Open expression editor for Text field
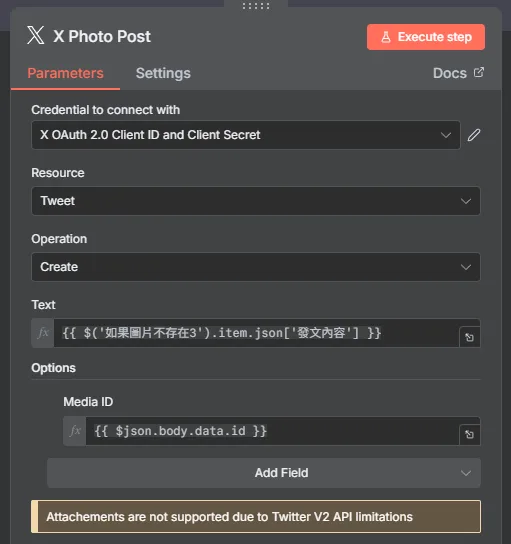This screenshot has width=511, height=544. 469,337
